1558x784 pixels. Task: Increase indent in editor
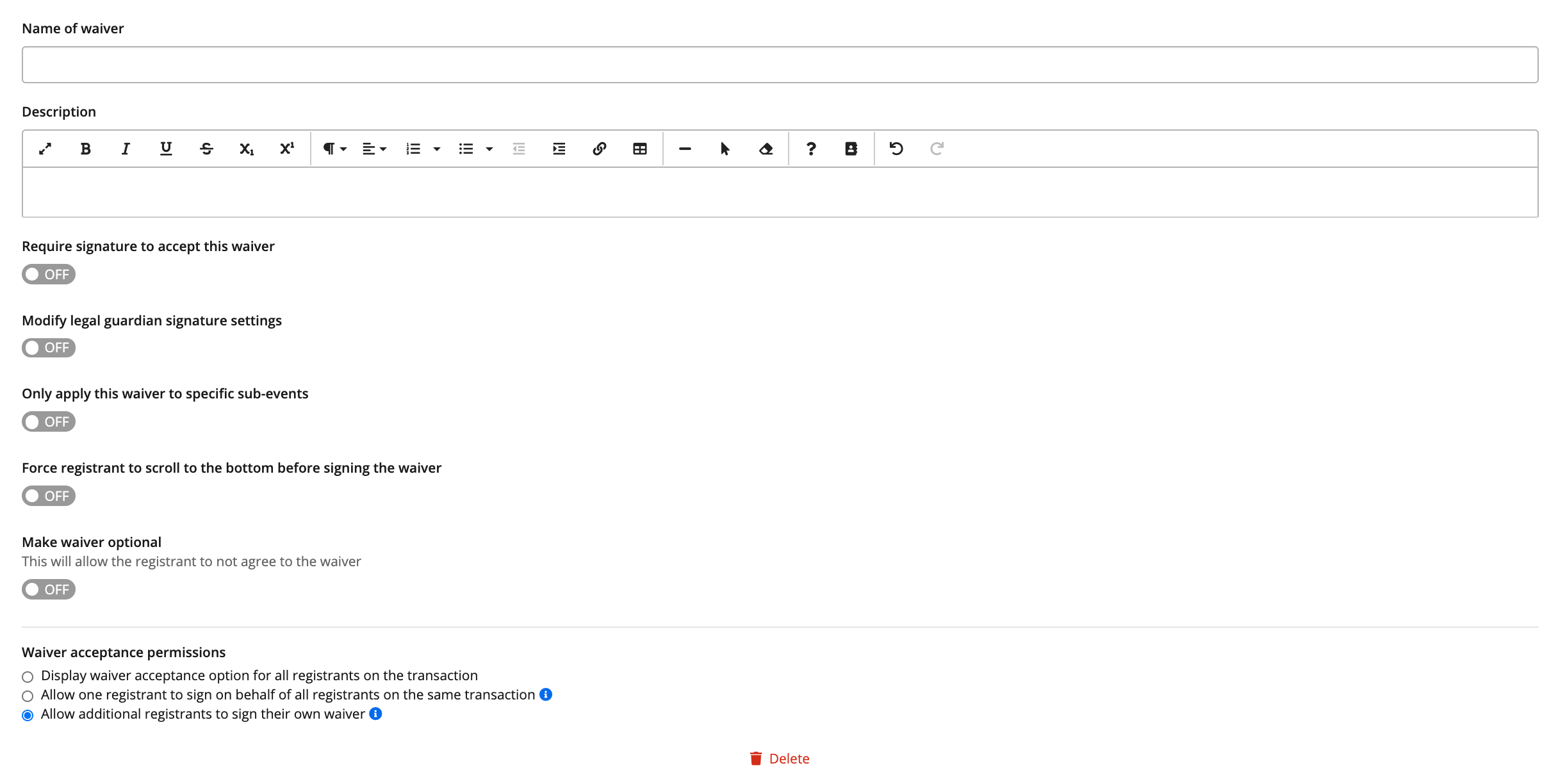click(x=559, y=149)
